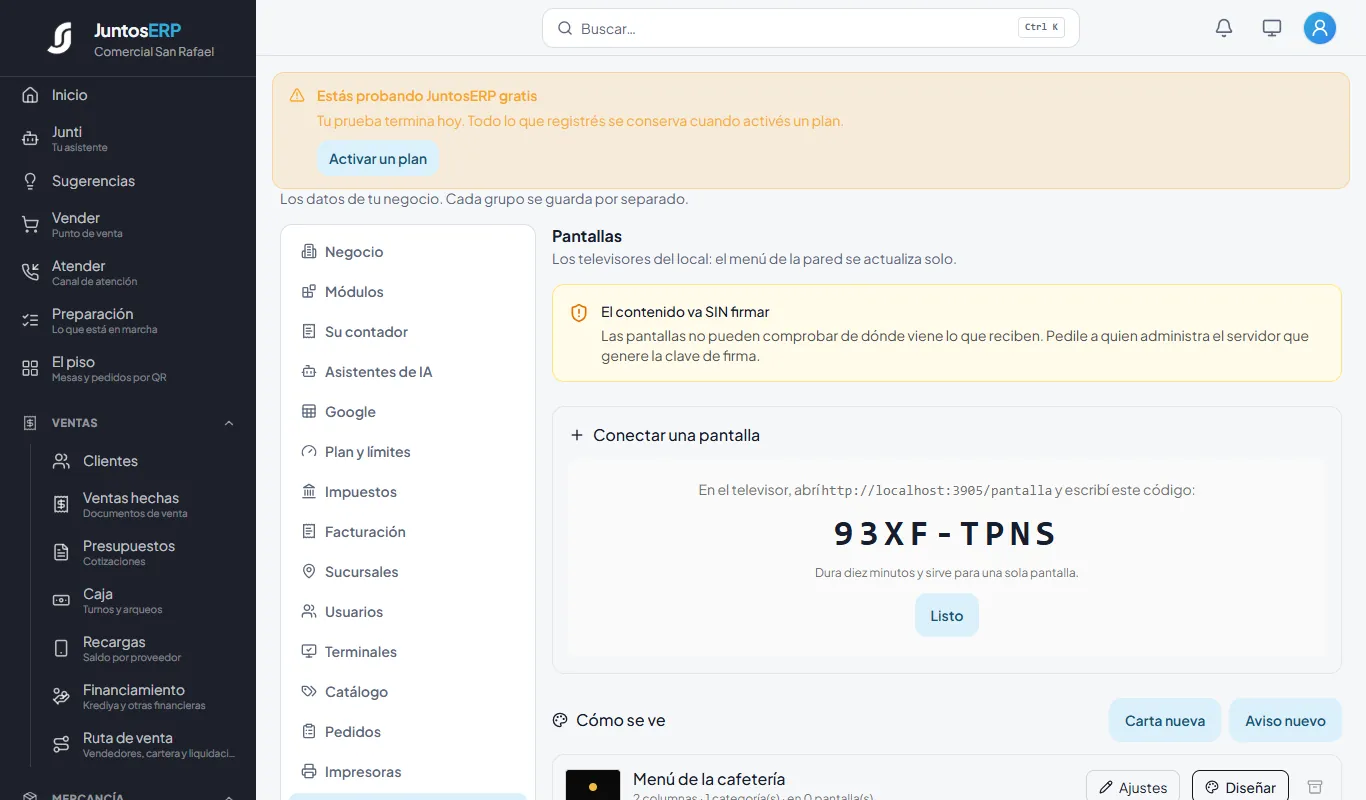Screen dimensions: 1366x800
Task: Open the notifications bell
Action: (1224, 28)
